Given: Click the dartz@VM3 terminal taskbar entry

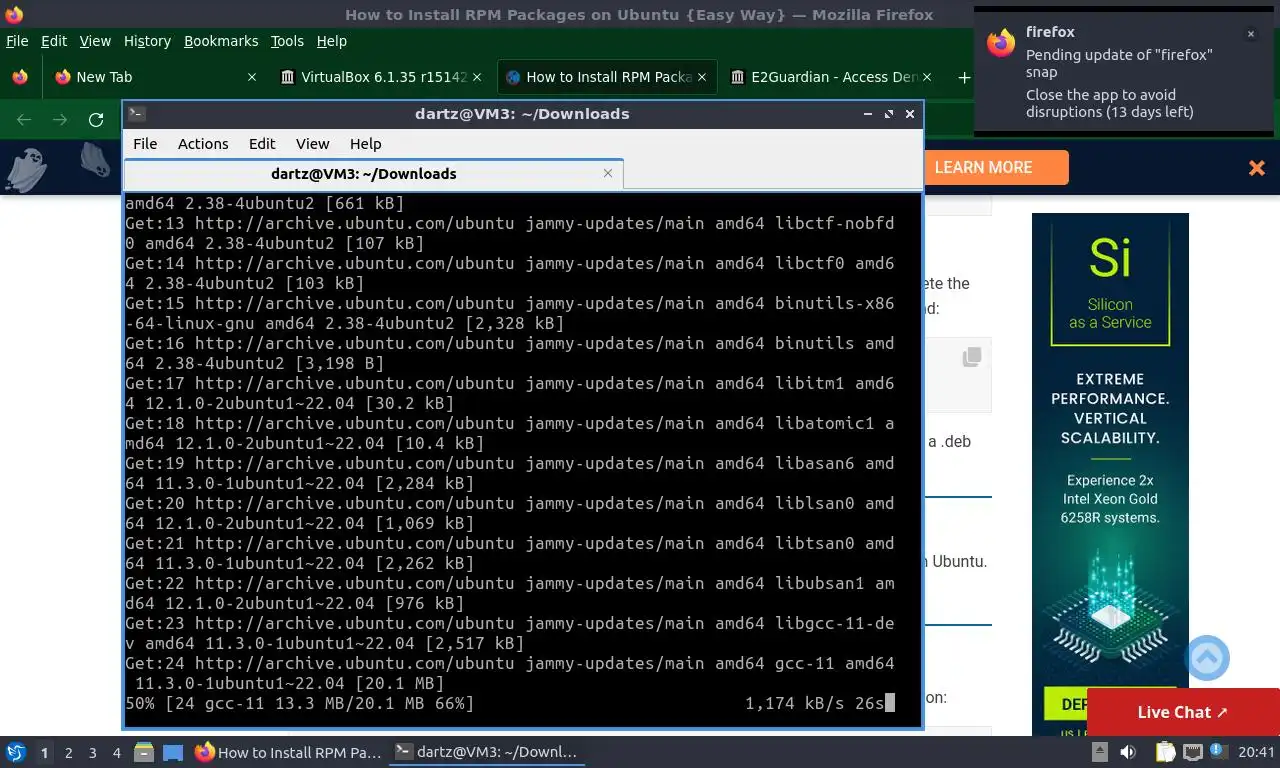Looking at the screenshot, I should [486, 752].
